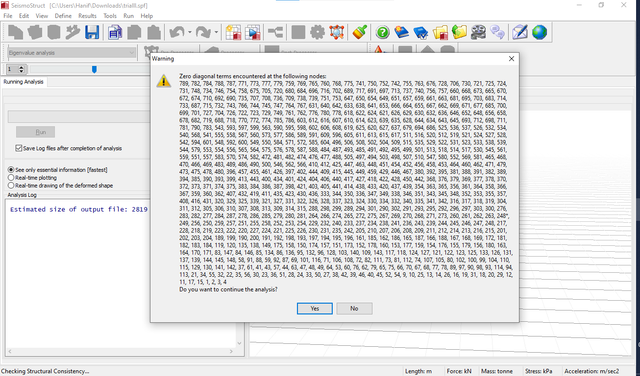Click the blue book with checkmark icon
The width and height of the screenshot is (640, 376).
point(421,32)
